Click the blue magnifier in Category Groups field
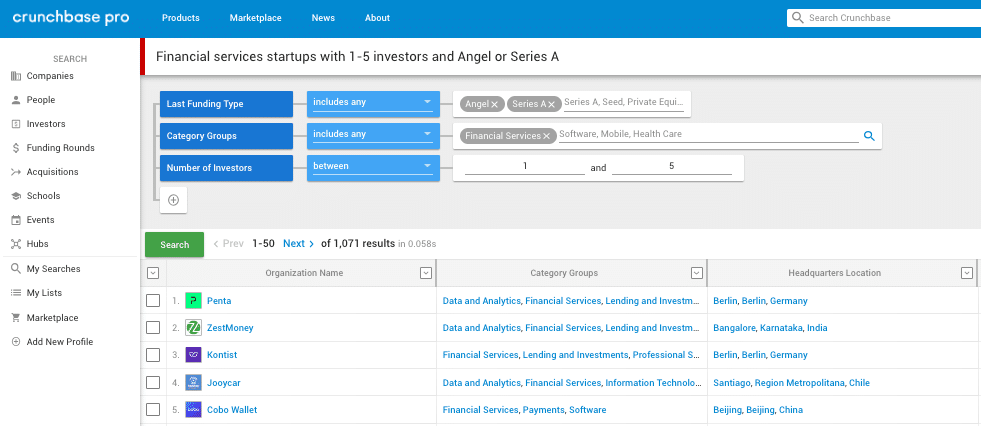The height and width of the screenshot is (426, 981). point(869,136)
